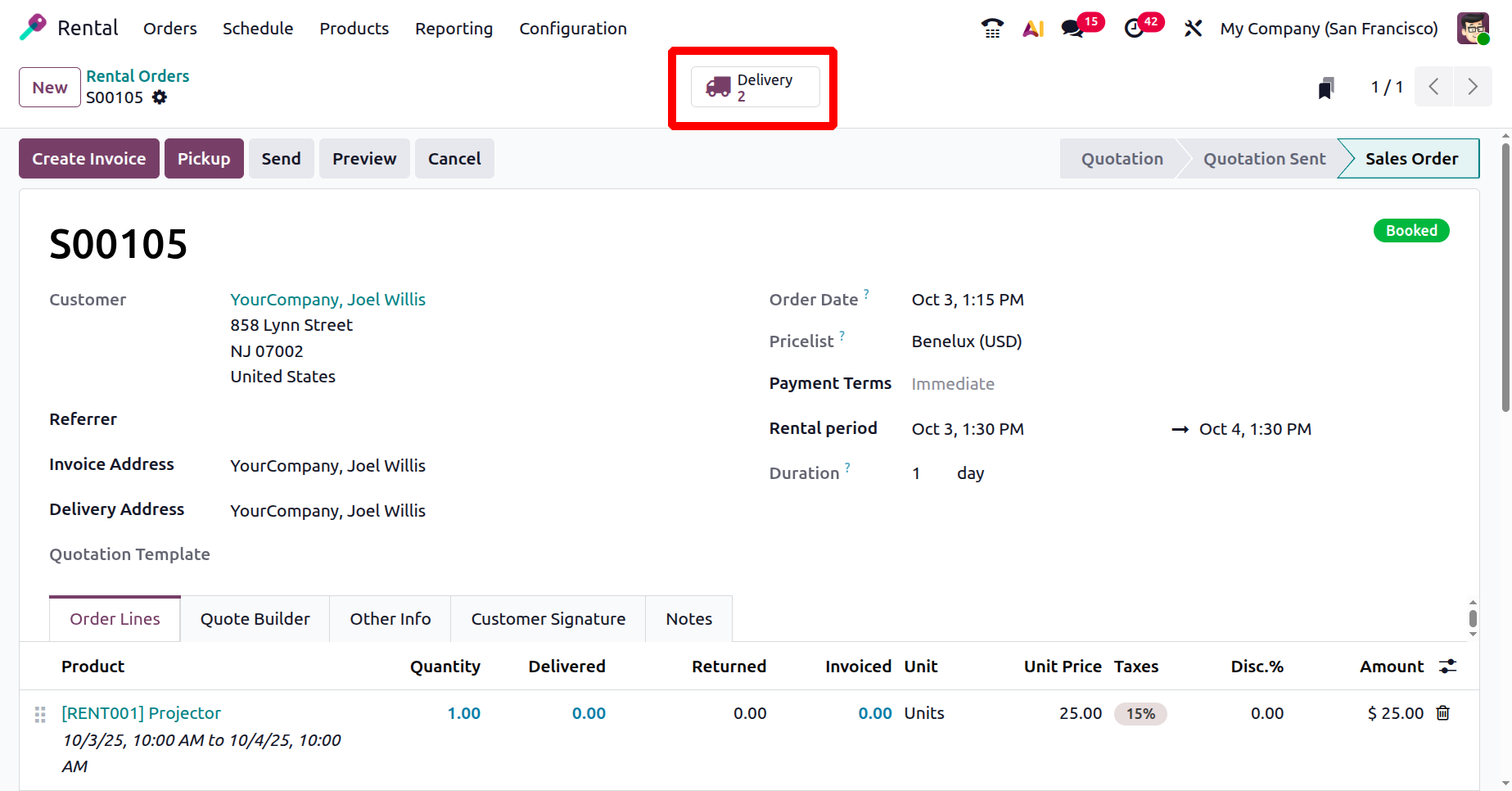Click the bookmark icon
This screenshot has height=791, width=1512.
(1326, 88)
